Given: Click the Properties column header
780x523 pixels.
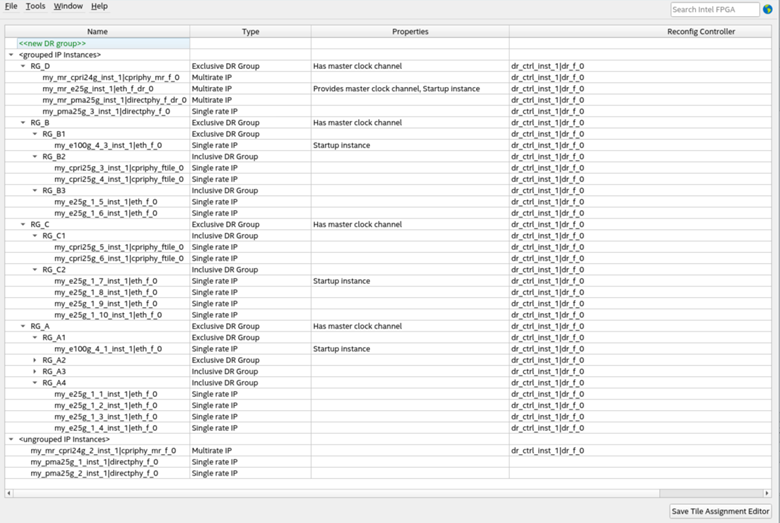Looking at the screenshot, I should (410, 31).
